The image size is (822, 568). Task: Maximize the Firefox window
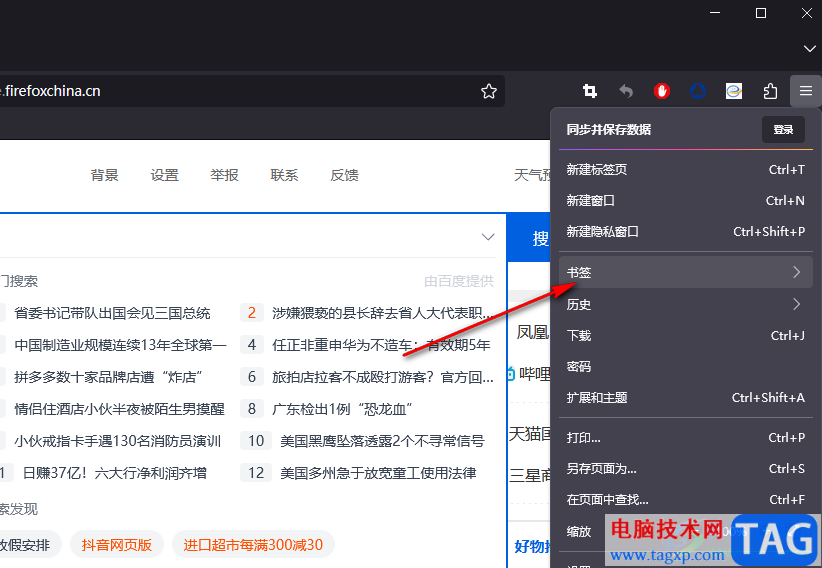pos(761,13)
